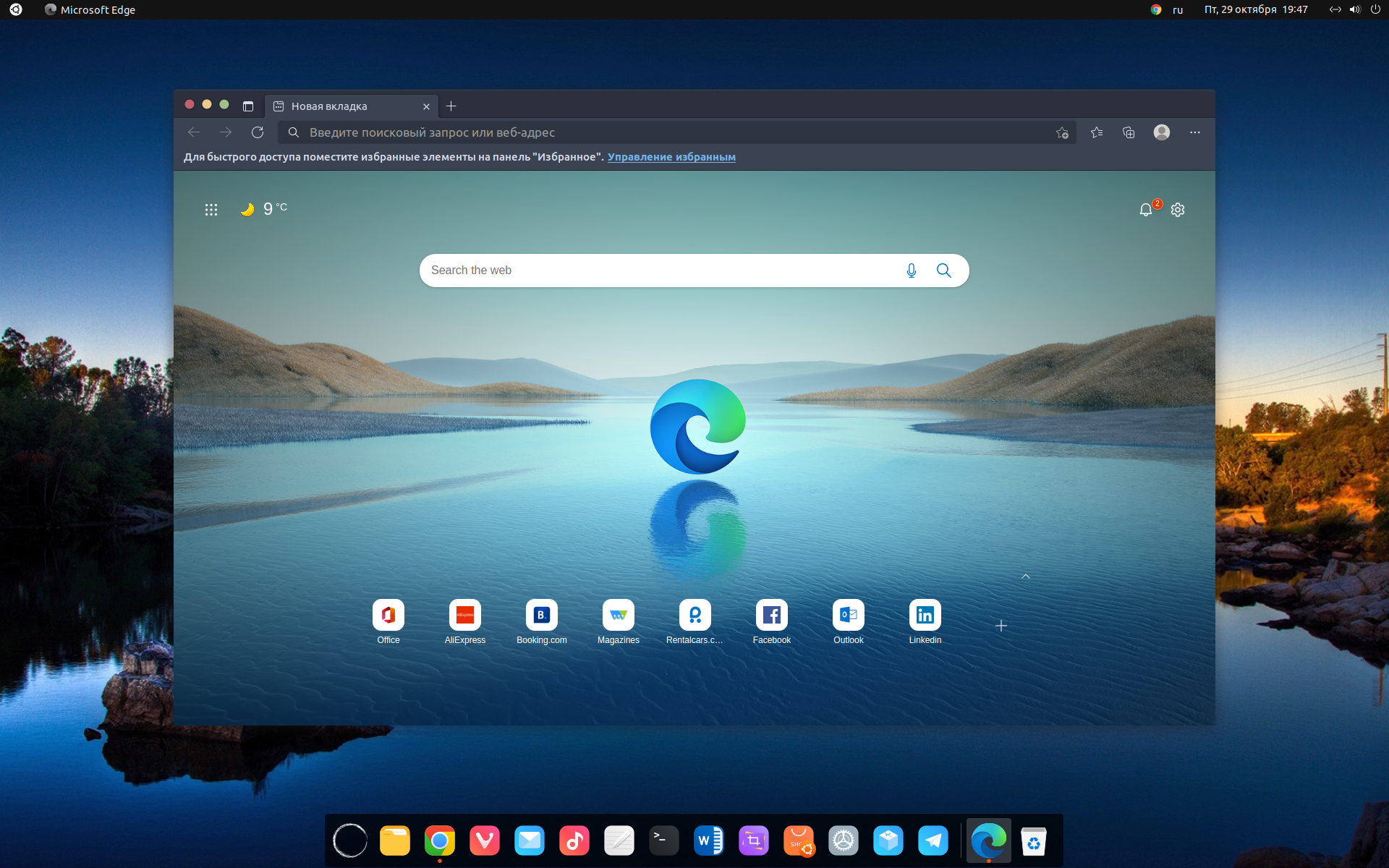Add a new quick link site
The height and width of the screenshot is (868, 1389).
pos(1001,626)
